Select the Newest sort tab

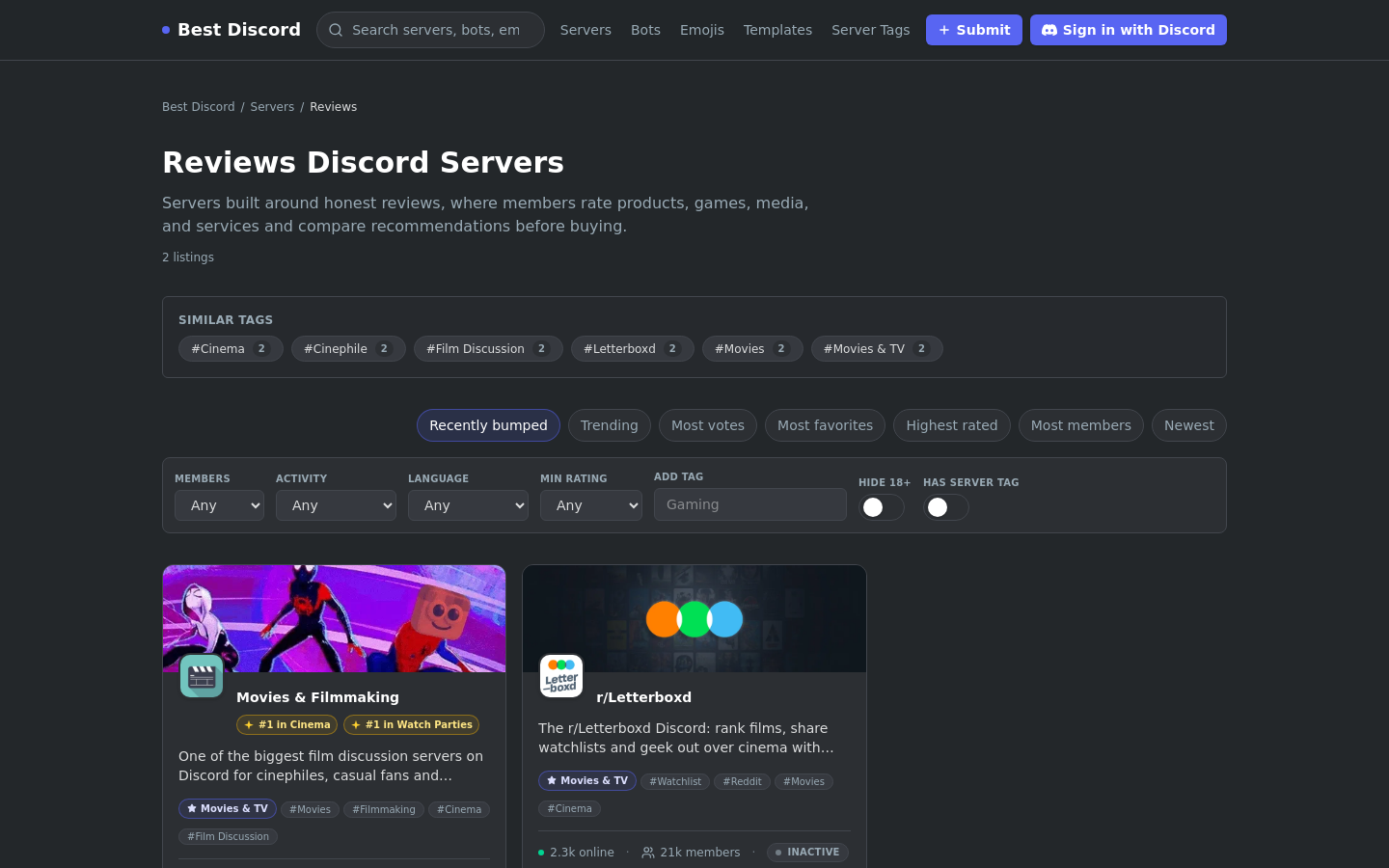click(x=1189, y=425)
